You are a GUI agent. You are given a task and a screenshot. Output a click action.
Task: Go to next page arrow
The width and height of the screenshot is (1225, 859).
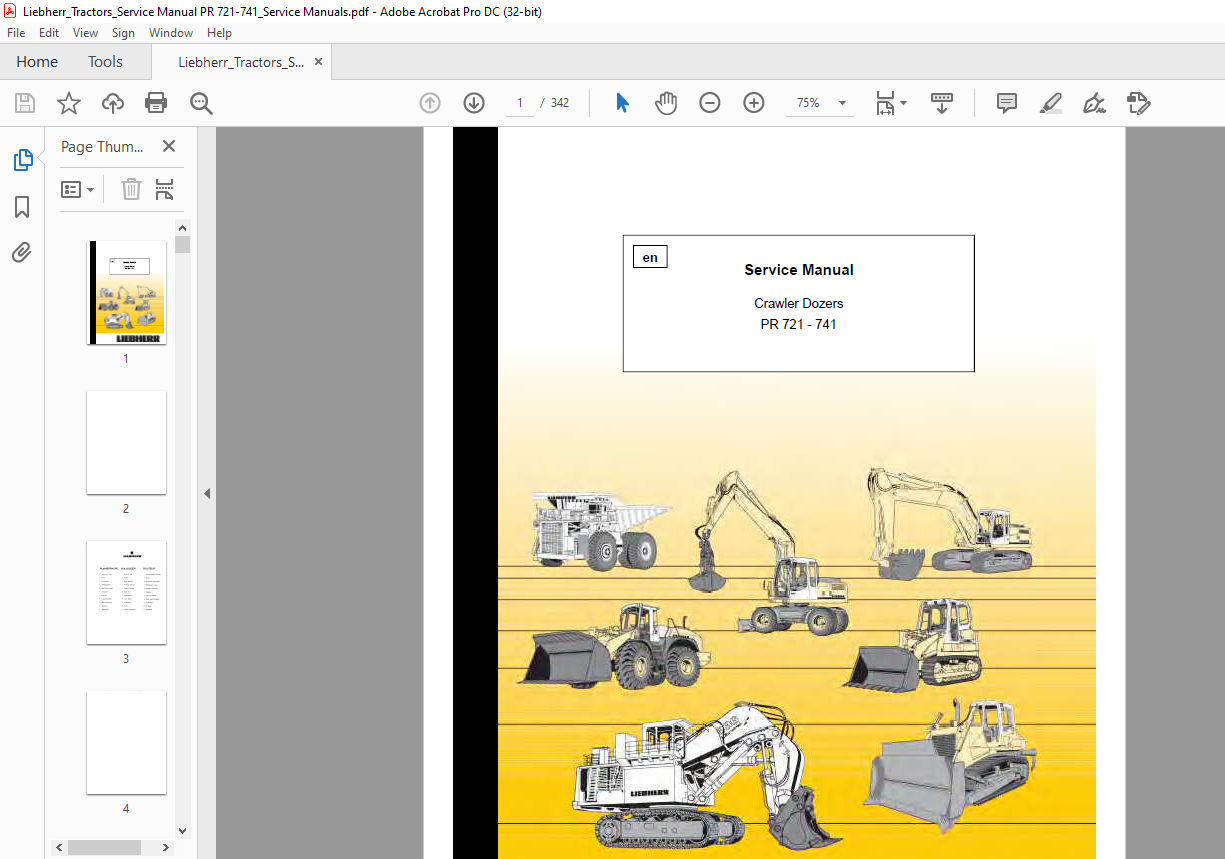(x=474, y=103)
